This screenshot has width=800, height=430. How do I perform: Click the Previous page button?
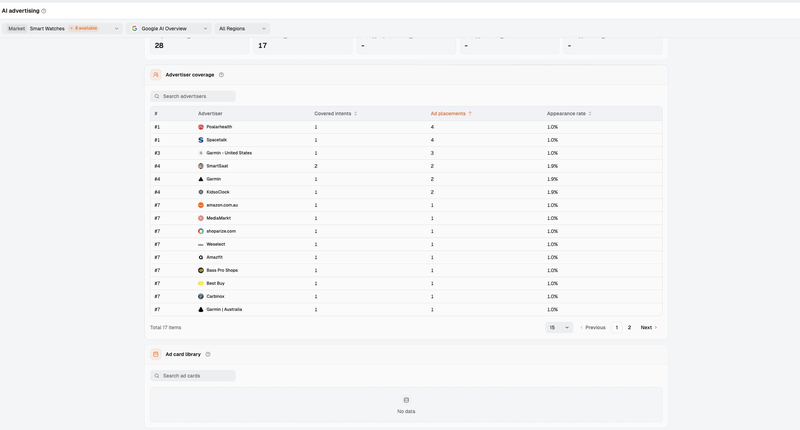593,327
